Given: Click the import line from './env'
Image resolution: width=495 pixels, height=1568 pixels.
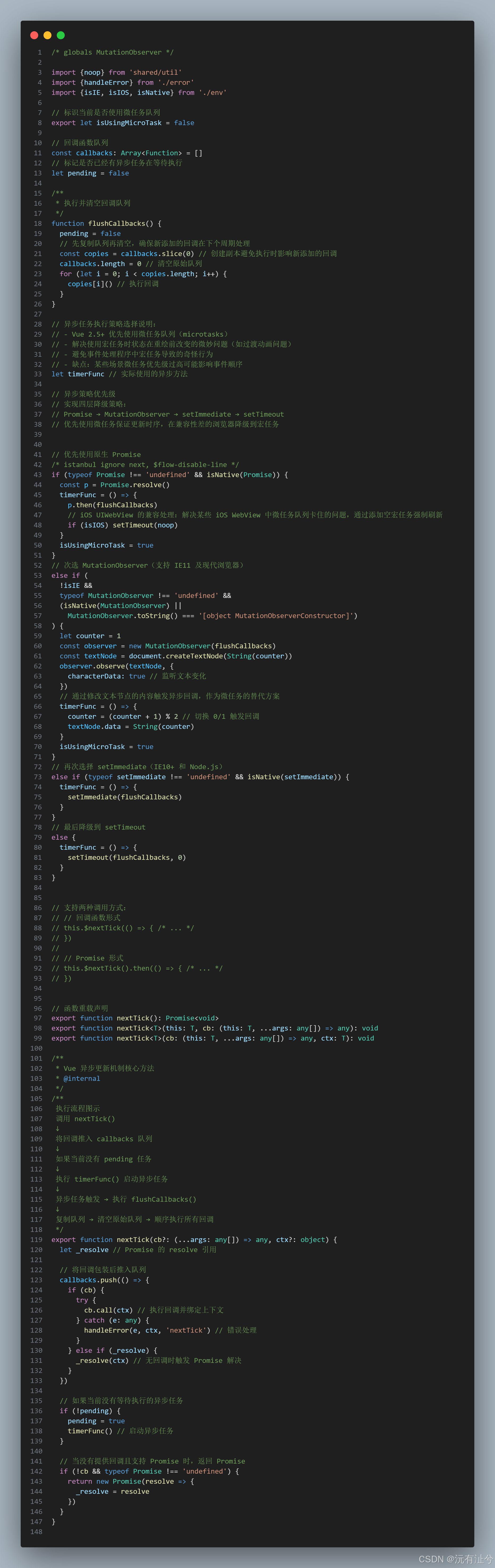Looking at the screenshot, I should pyautogui.click(x=139, y=93).
